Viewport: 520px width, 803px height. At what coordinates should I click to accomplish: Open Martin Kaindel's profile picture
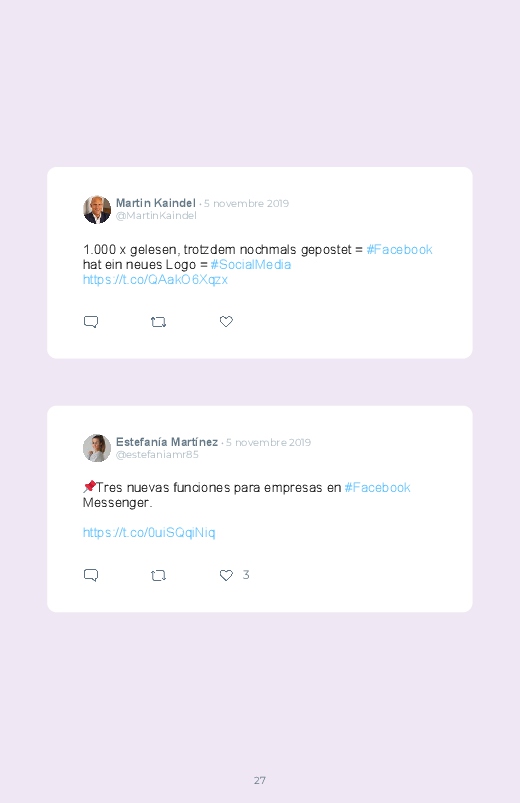coord(97,209)
